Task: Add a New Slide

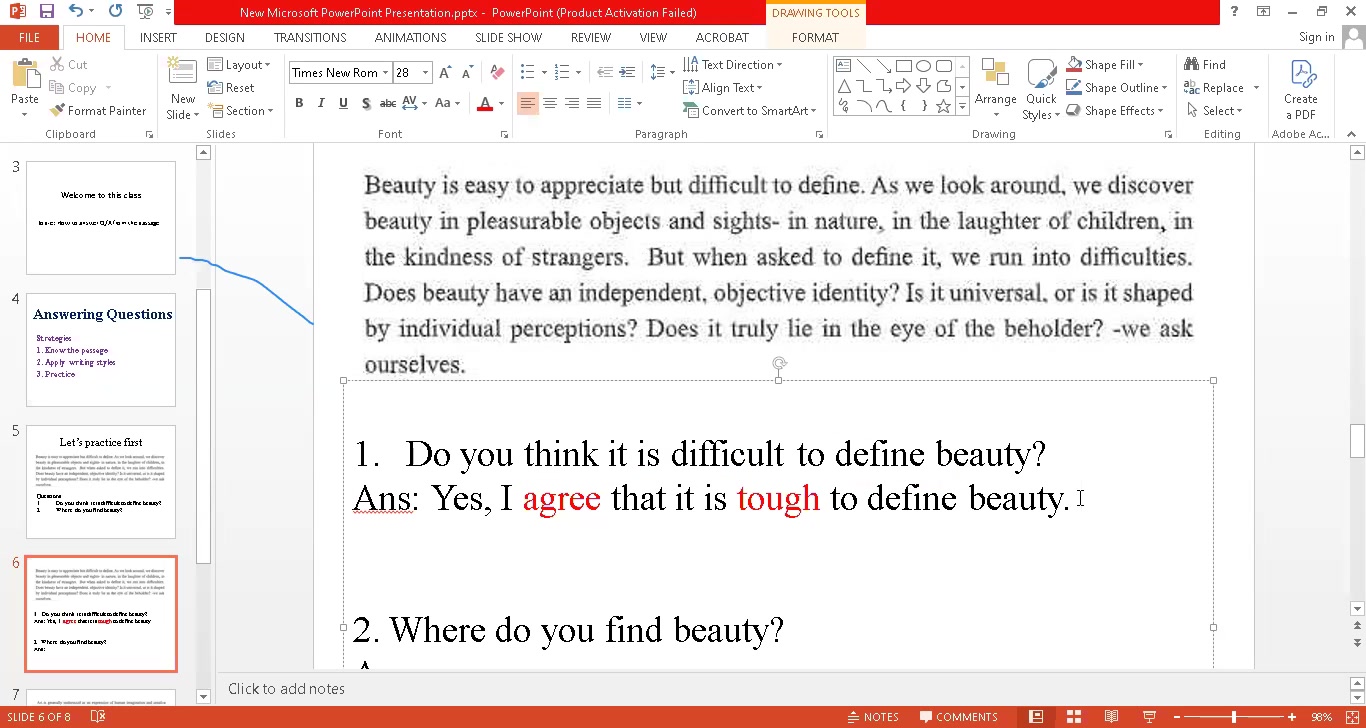Action: click(x=182, y=90)
